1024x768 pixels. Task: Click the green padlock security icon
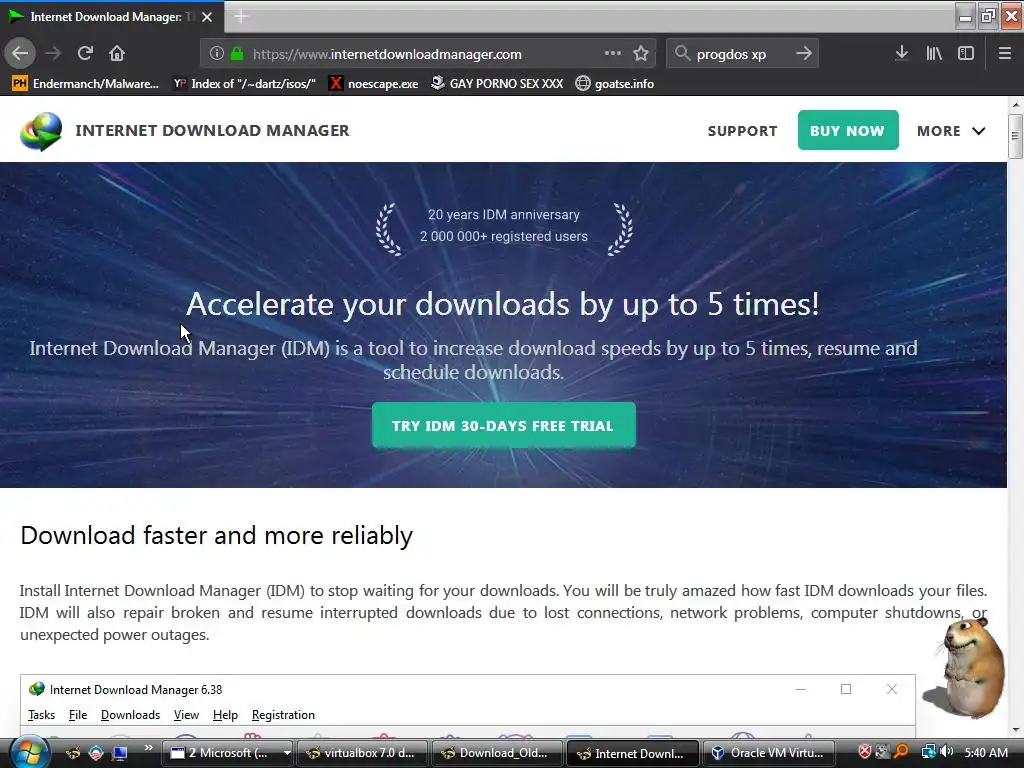pos(237,54)
